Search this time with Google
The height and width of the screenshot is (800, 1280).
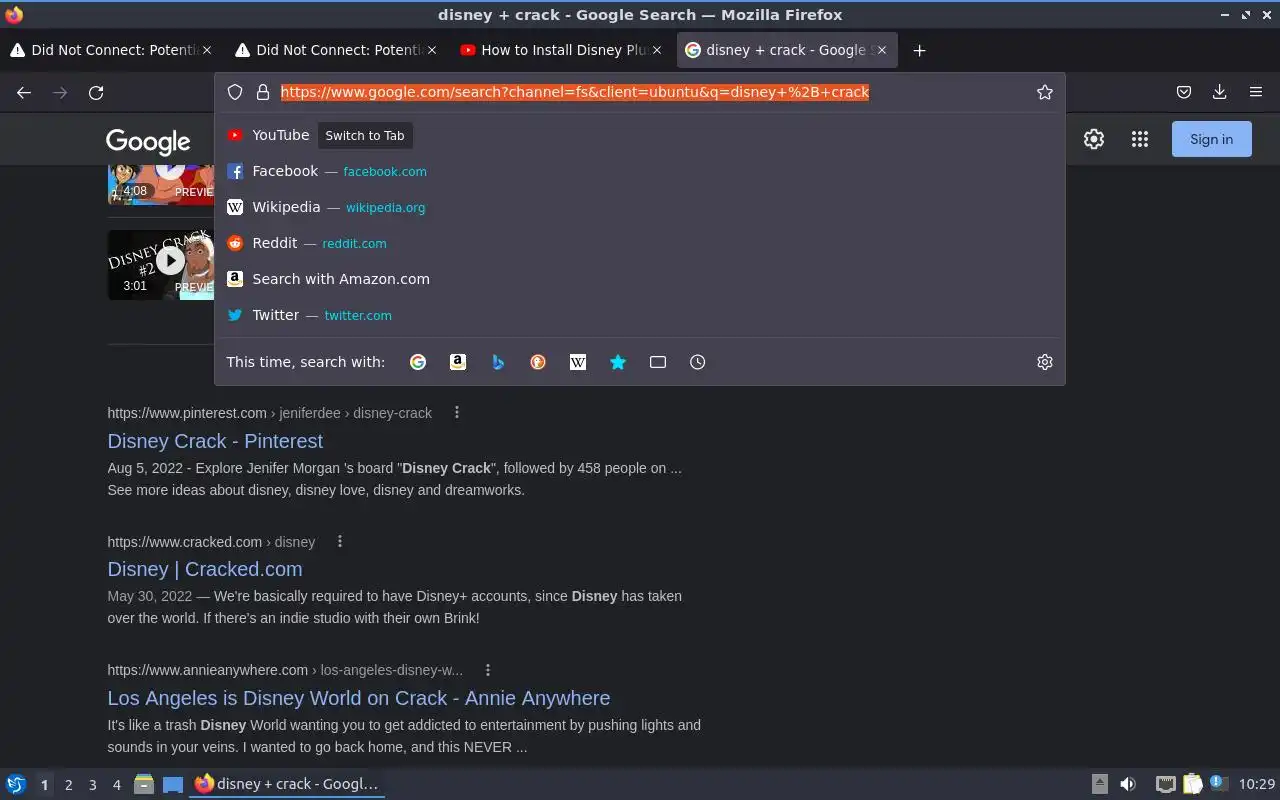418,362
